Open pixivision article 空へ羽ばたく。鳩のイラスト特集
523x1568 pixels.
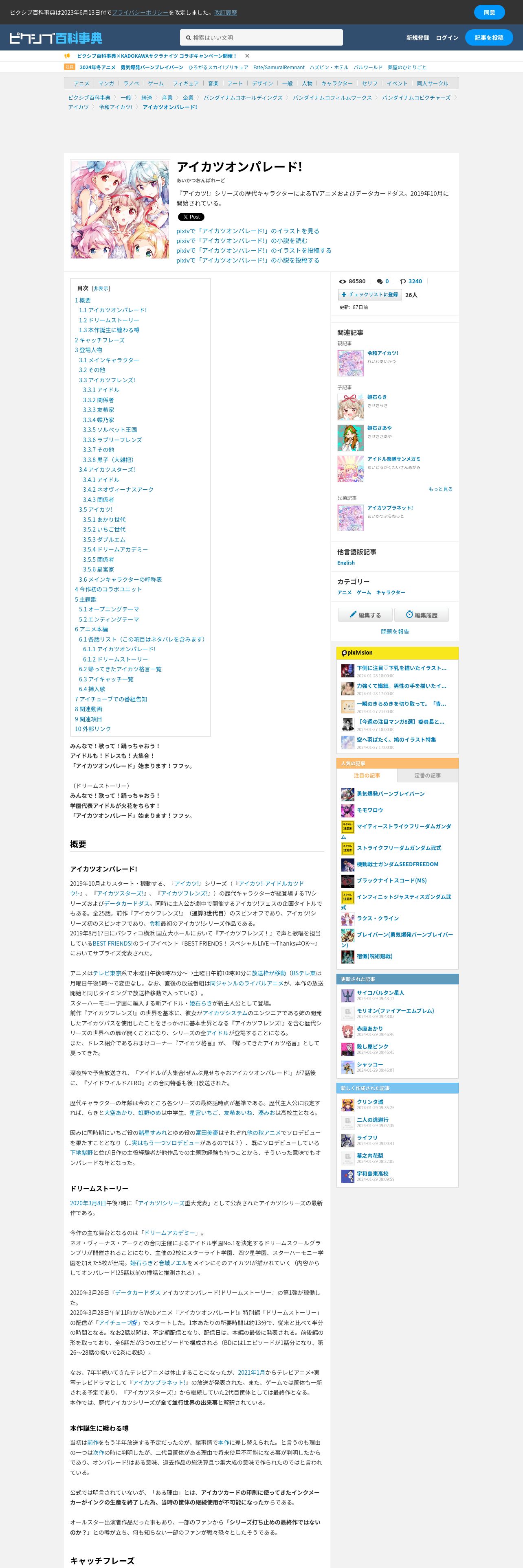coord(396,740)
